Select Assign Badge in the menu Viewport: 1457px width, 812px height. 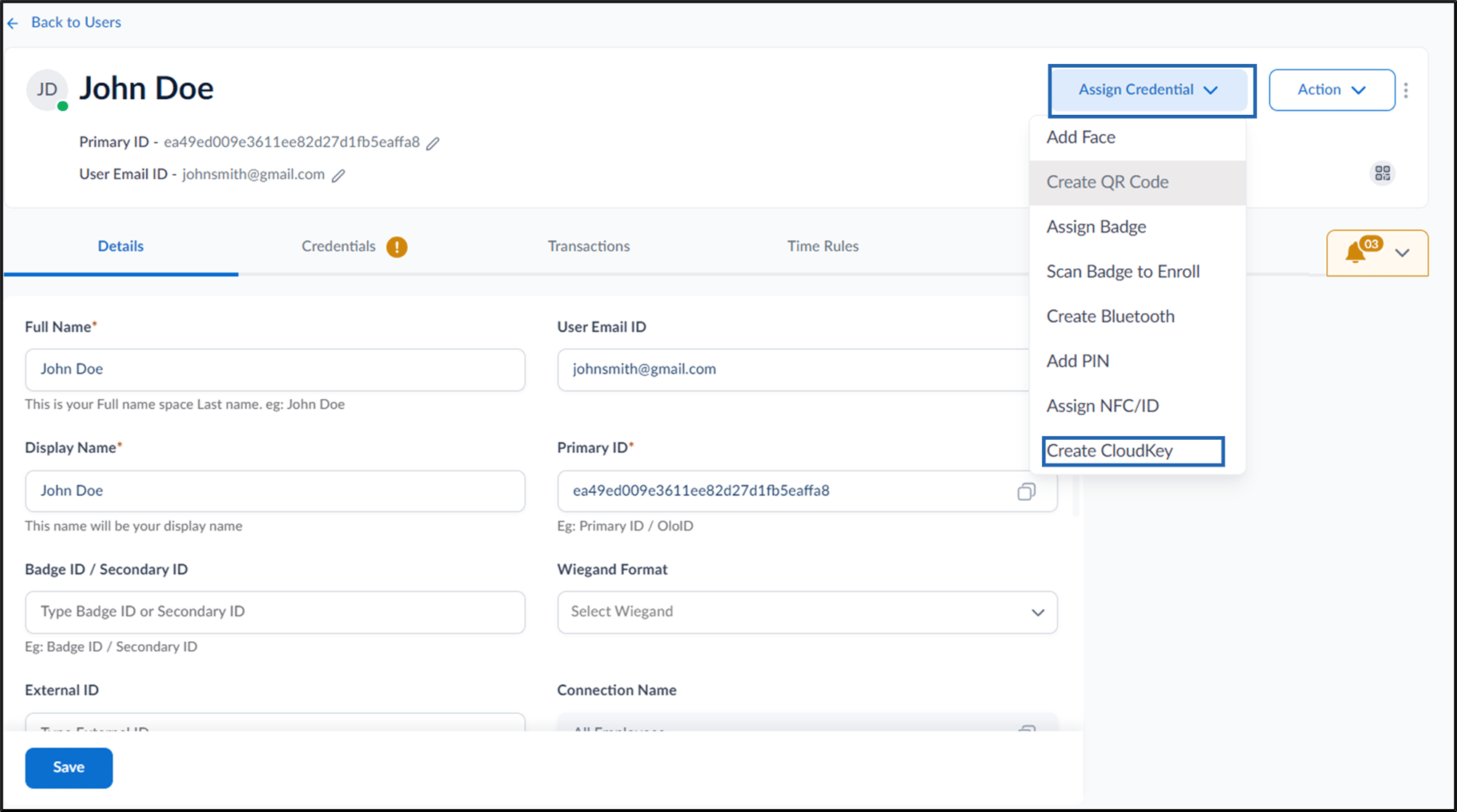(x=1137, y=227)
